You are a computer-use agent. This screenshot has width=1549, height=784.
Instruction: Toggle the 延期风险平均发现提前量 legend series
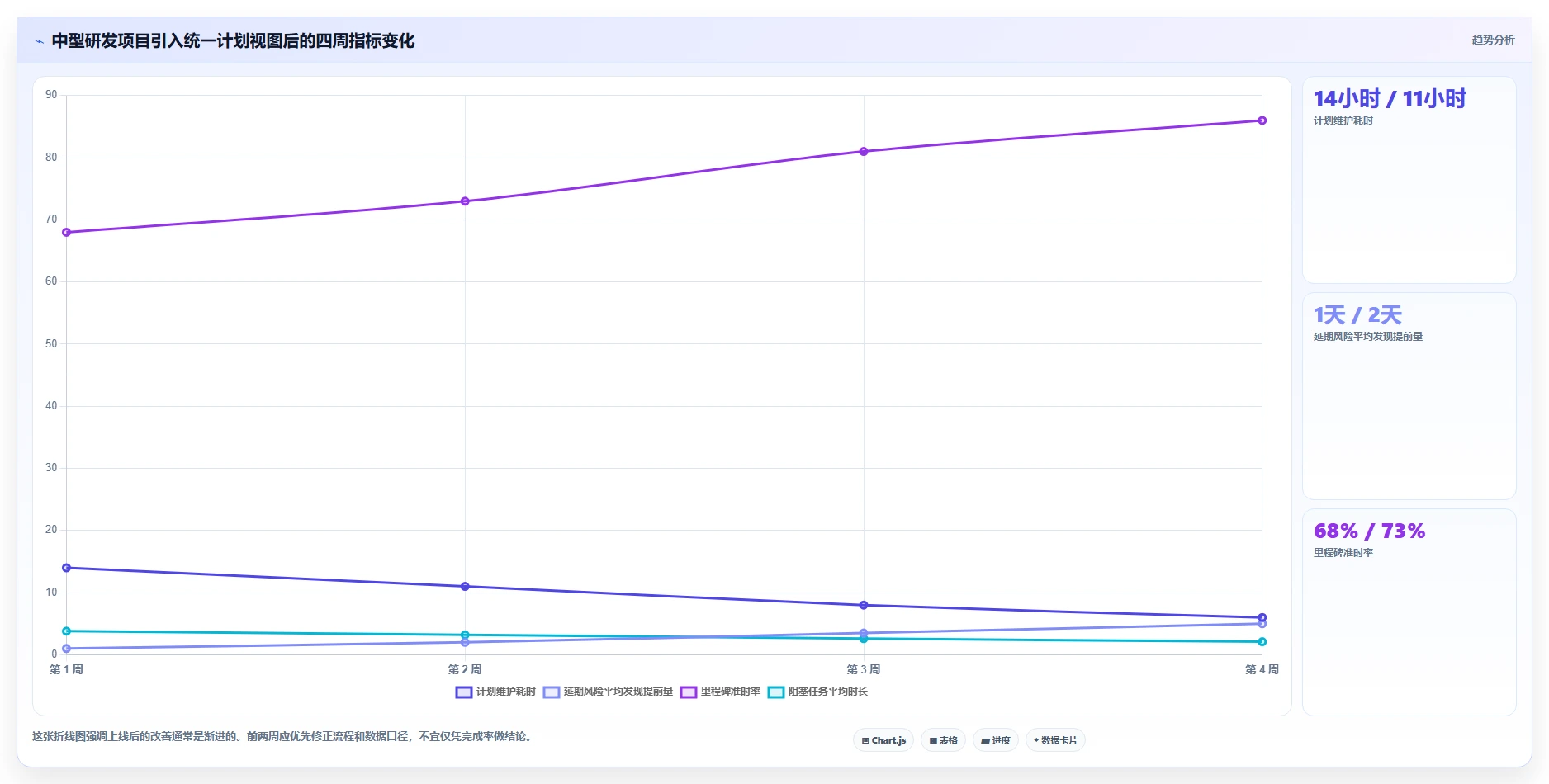pyautogui.click(x=609, y=692)
